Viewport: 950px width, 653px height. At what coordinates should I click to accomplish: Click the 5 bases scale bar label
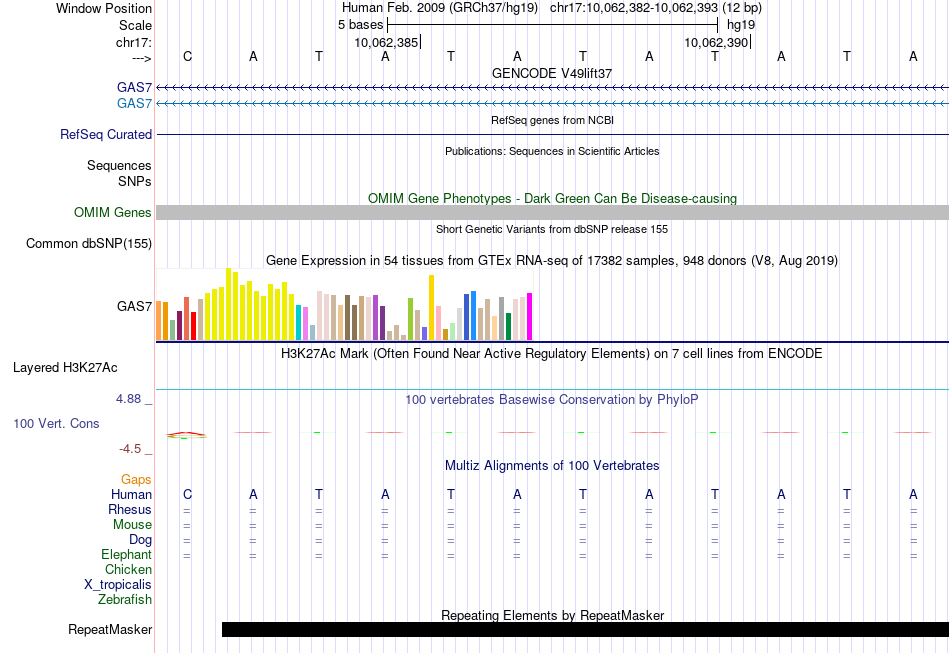(x=360, y=25)
